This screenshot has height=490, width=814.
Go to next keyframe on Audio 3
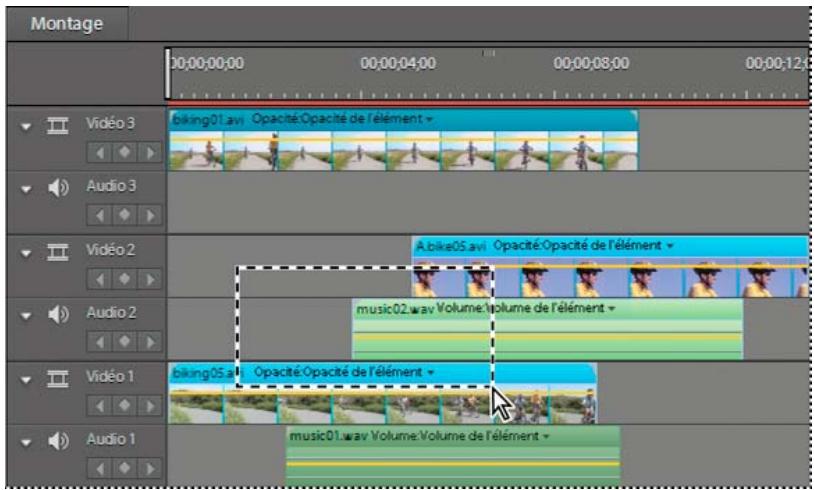[150, 215]
